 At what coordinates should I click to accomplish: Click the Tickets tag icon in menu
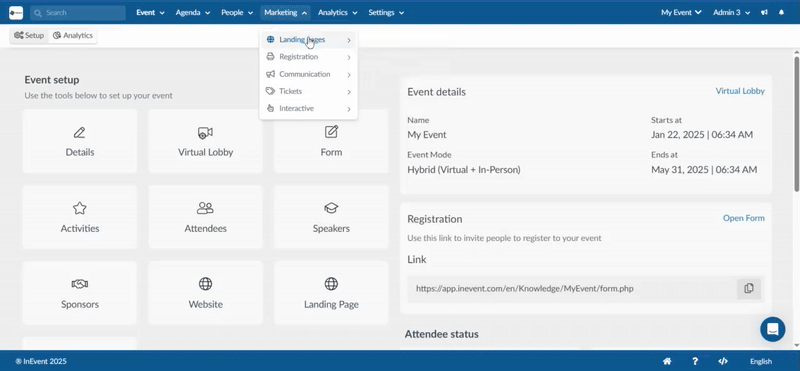tap(270, 91)
